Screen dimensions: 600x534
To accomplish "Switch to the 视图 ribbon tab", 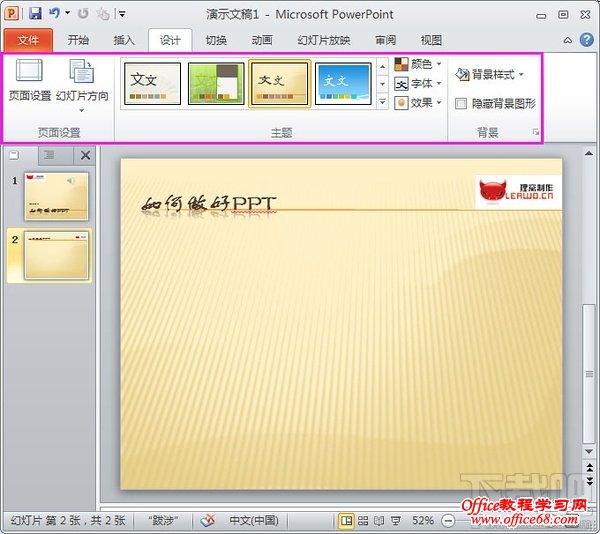I will [x=431, y=40].
